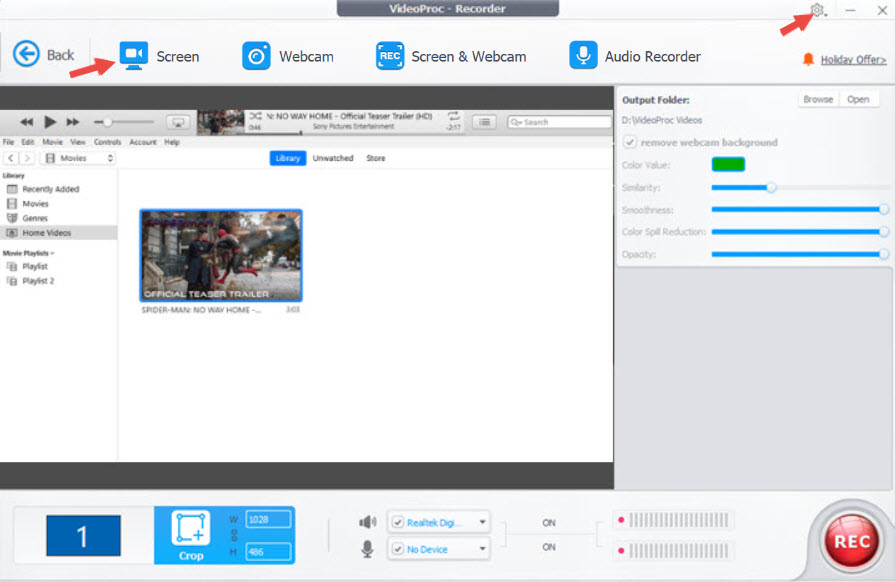Select the Screen recording mode icon
895x582 pixels.
134,56
